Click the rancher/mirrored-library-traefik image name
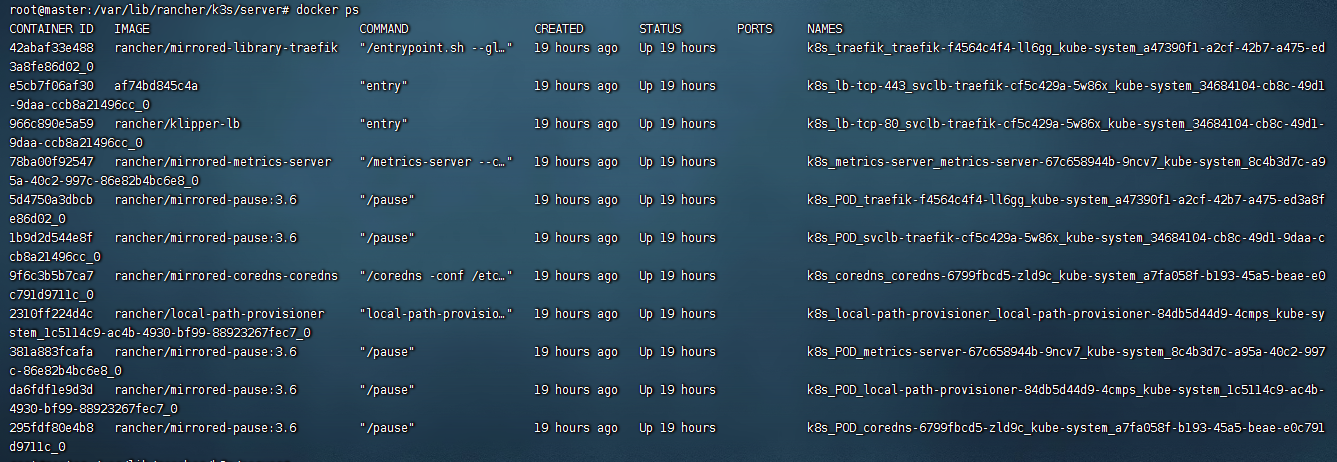The width and height of the screenshot is (1337, 462). tap(226, 48)
